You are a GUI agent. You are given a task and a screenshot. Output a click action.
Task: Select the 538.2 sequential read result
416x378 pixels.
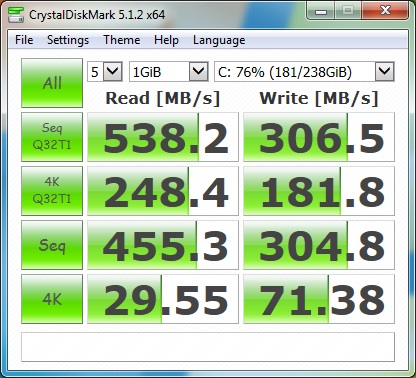click(163, 137)
